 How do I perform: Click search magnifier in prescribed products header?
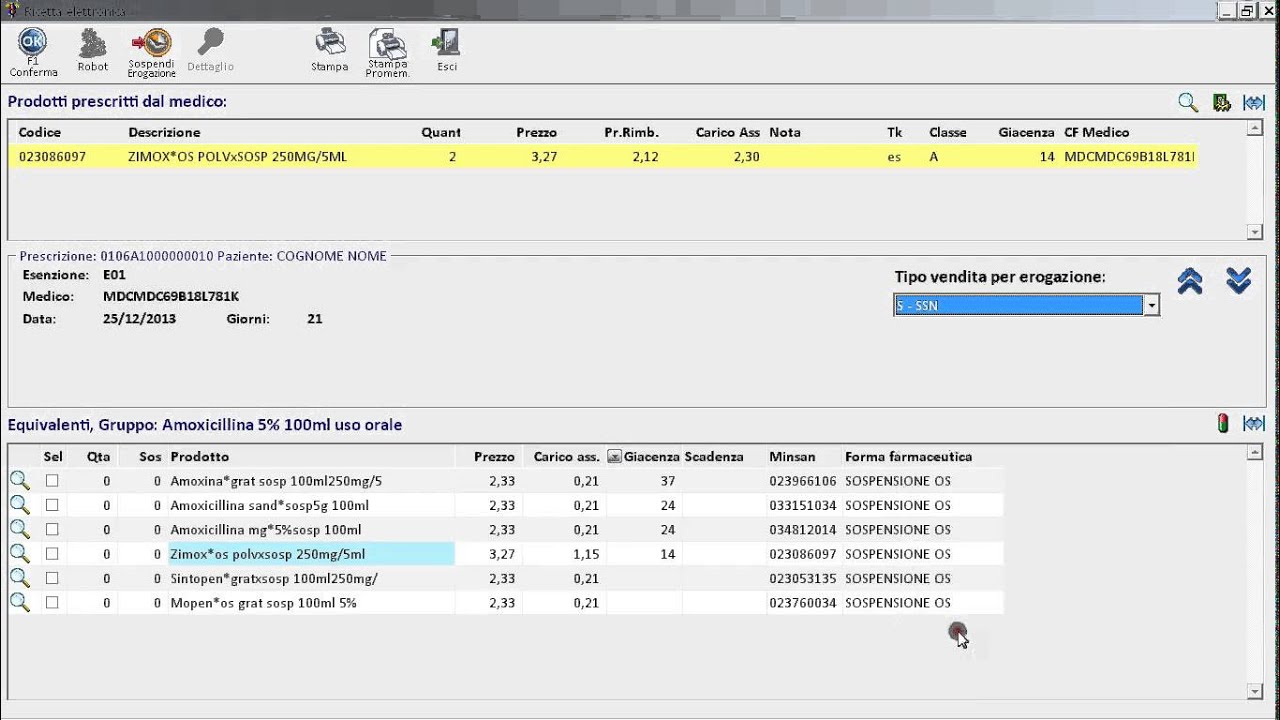coord(1188,102)
